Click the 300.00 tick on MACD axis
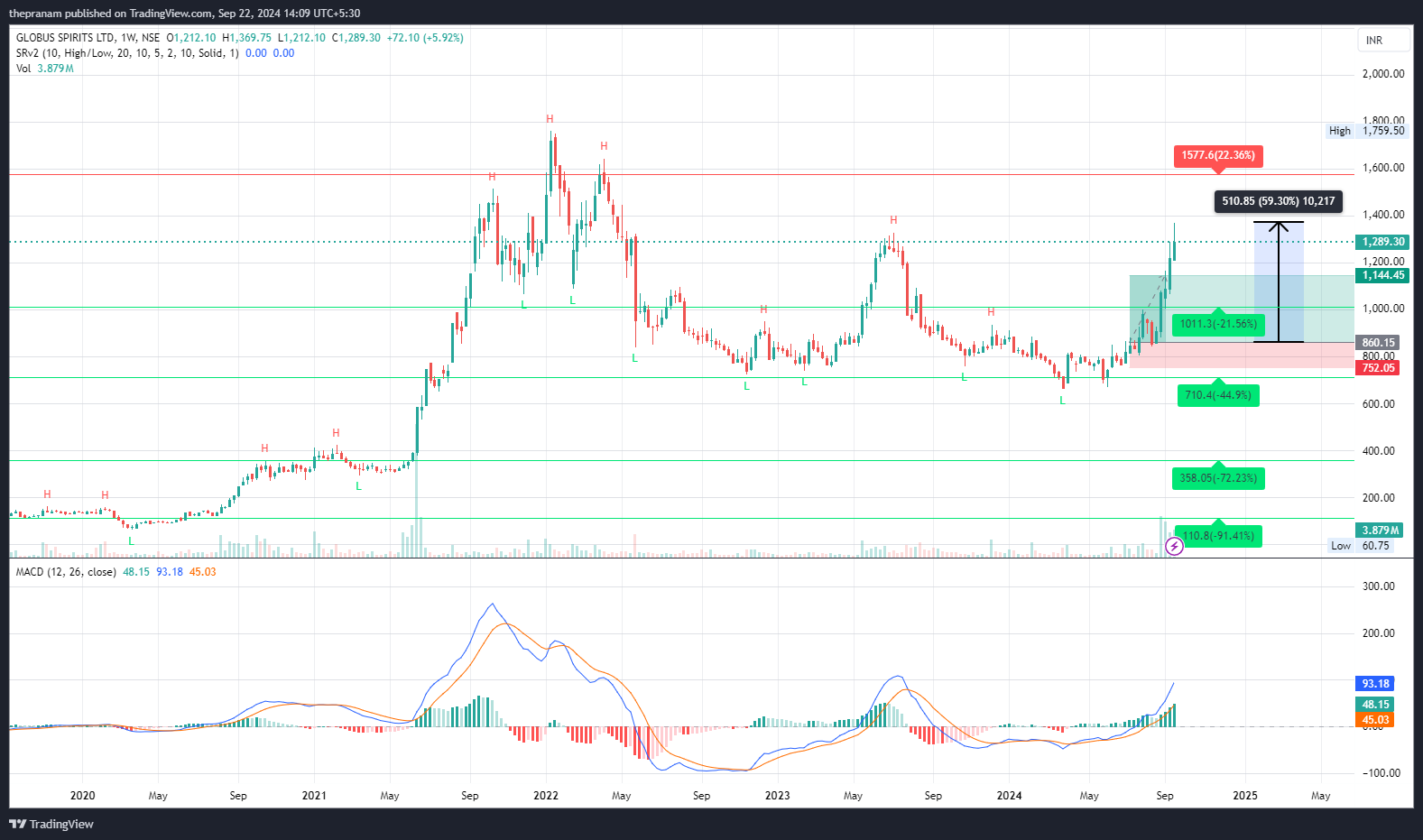 coord(1379,586)
